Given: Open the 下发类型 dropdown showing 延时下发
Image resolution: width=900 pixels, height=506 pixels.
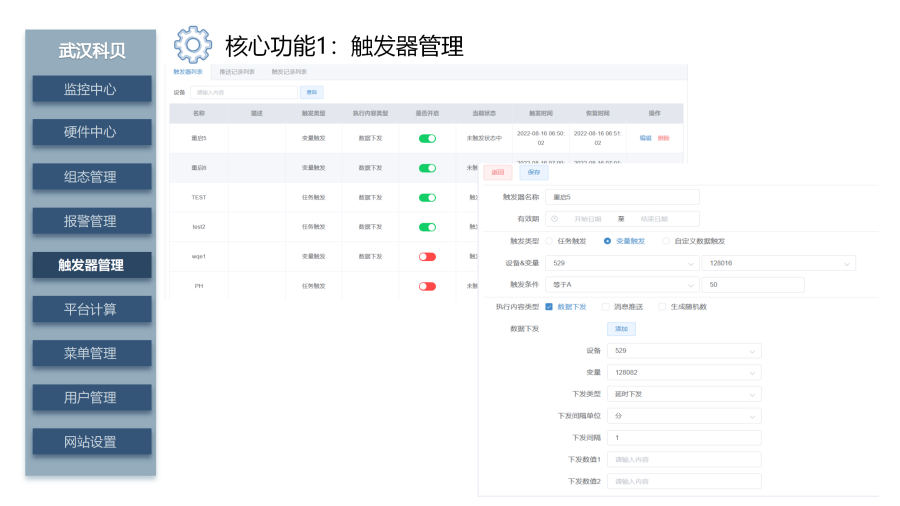Looking at the screenshot, I should point(684,394).
